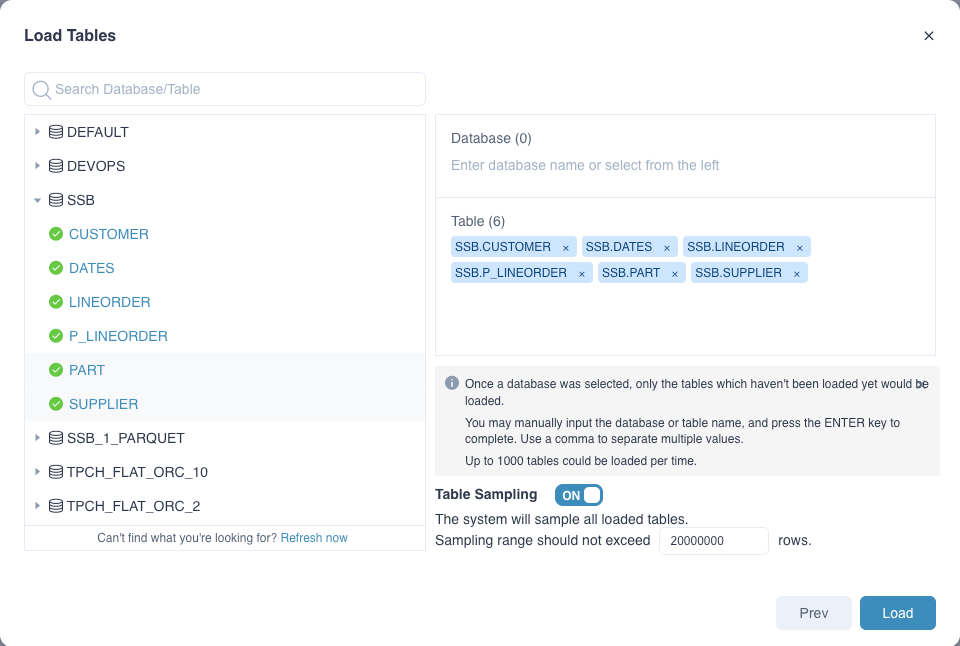Expand the DEFAULT database node

point(37,132)
